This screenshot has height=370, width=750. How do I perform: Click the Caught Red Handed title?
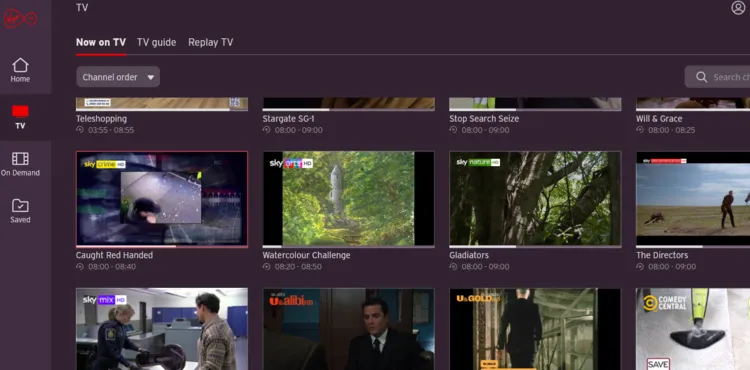click(x=114, y=255)
